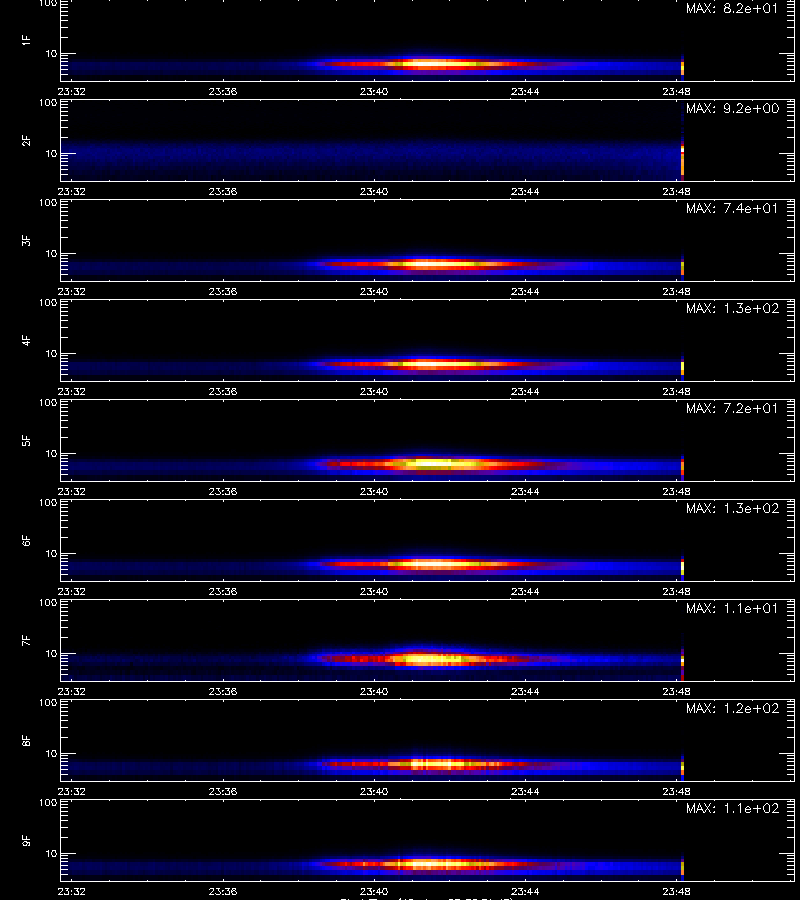Click the 23:48 time label under panel 4F
800x900 pixels.
(677, 391)
